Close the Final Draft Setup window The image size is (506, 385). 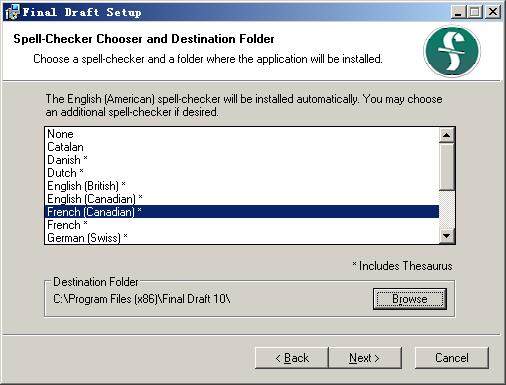[x=493, y=12]
